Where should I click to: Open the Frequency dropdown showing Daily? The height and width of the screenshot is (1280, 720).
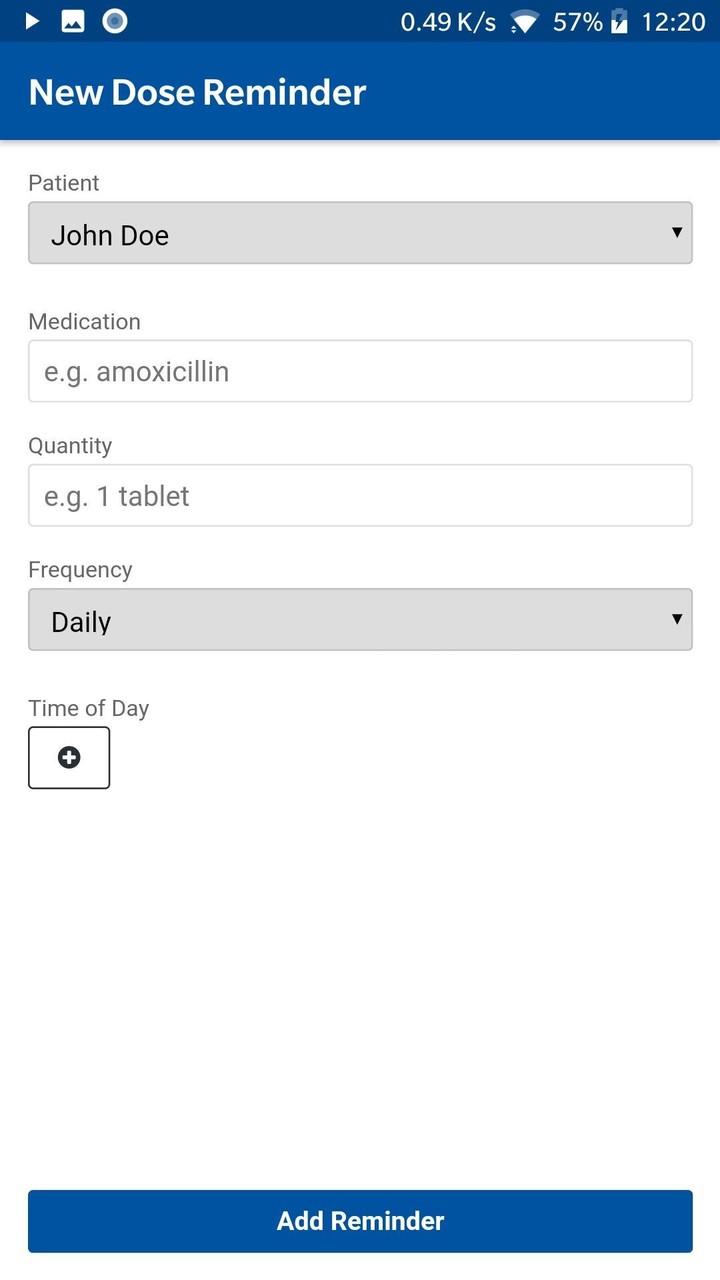coord(360,620)
